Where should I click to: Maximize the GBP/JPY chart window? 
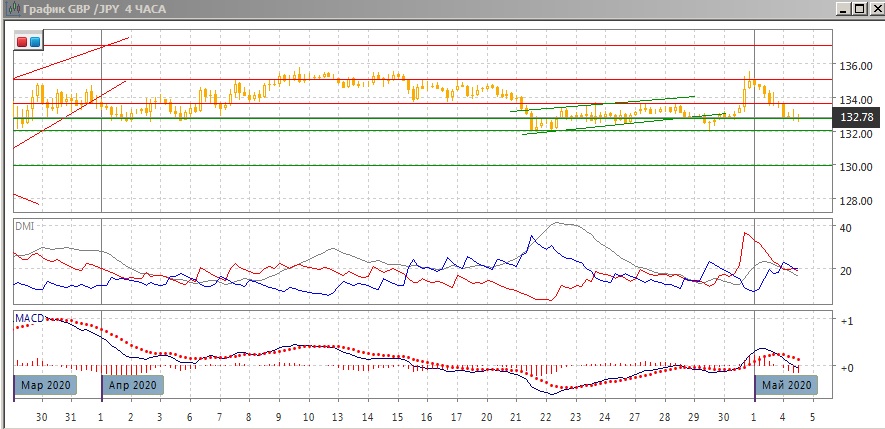pyautogui.click(x=858, y=9)
